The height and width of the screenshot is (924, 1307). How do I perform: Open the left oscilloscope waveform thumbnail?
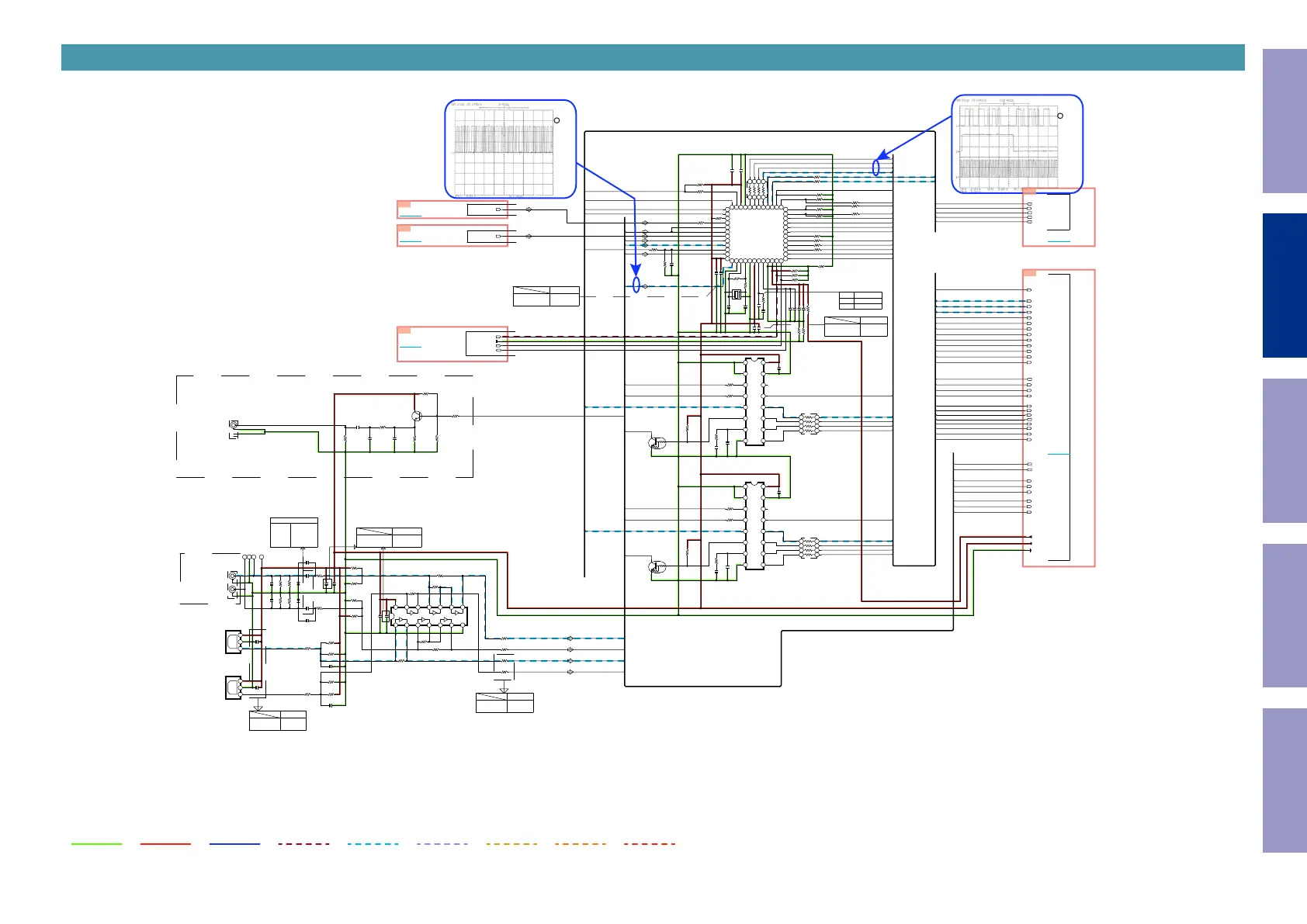coord(510,149)
